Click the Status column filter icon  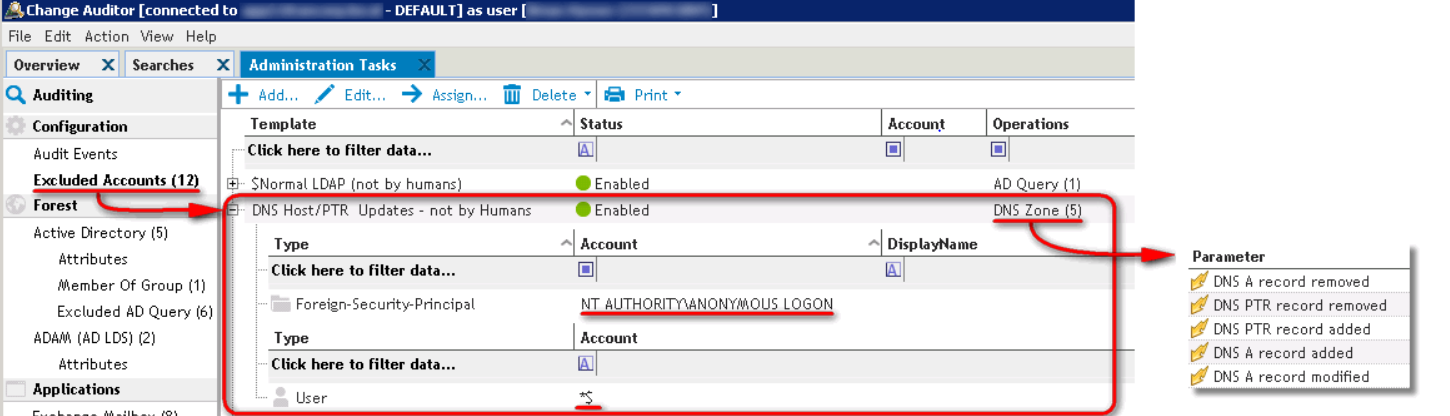pyautogui.click(x=586, y=150)
